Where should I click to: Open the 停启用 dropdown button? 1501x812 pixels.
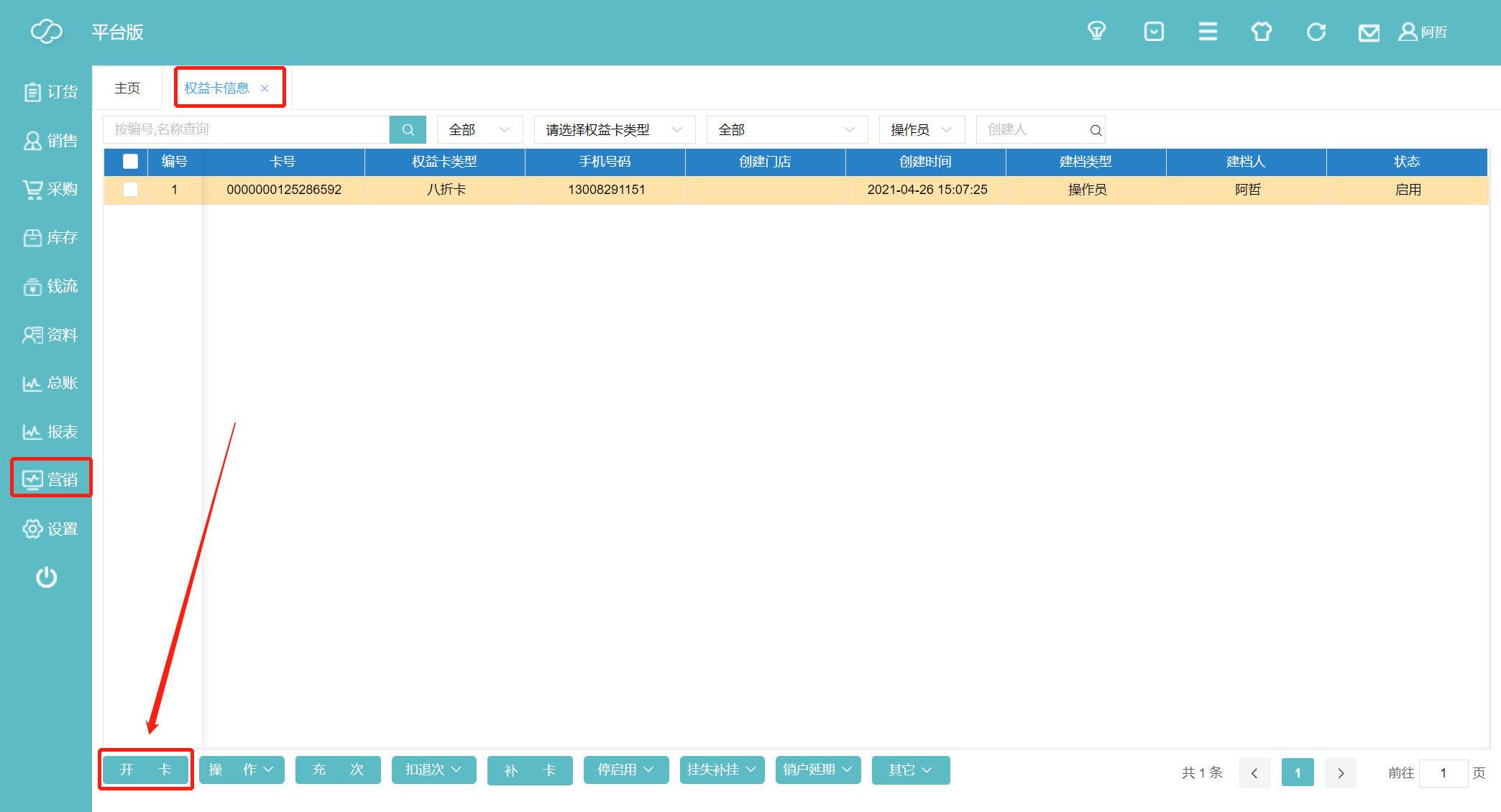pyautogui.click(x=625, y=770)
